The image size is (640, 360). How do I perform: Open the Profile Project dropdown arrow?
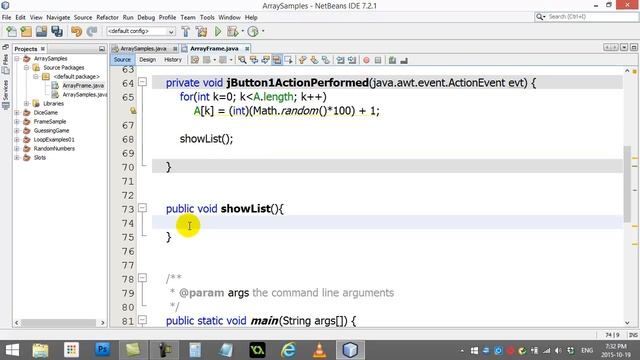263,31
